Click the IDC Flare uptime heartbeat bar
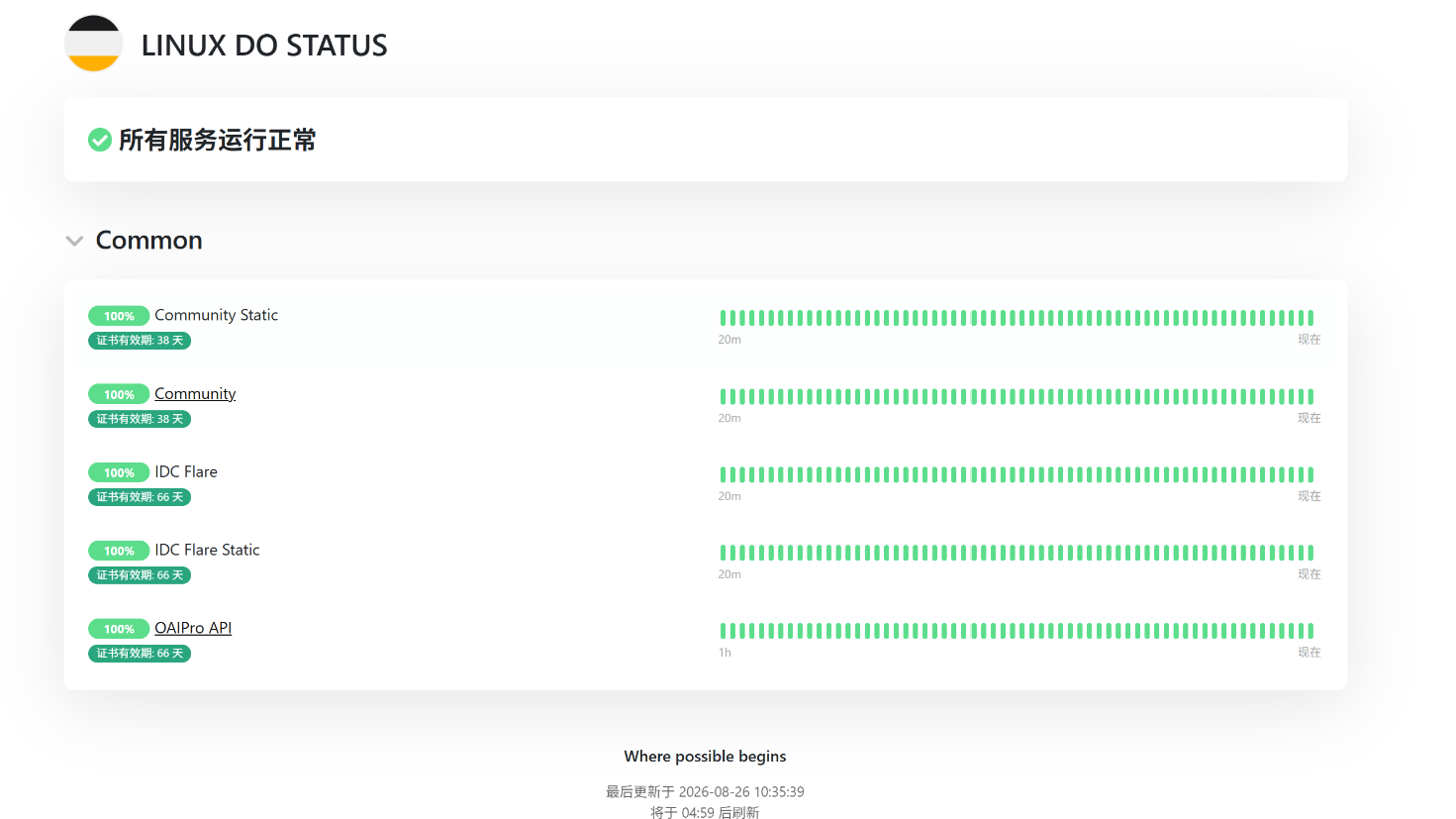Screen dimensions: 1456x819 point(1017,474)
